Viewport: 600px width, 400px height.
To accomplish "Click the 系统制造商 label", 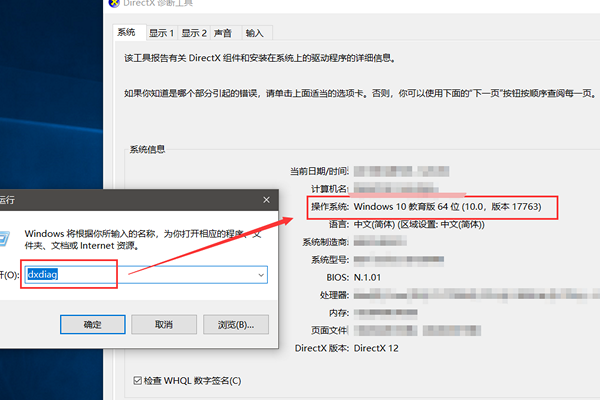I will click(326, 242).
